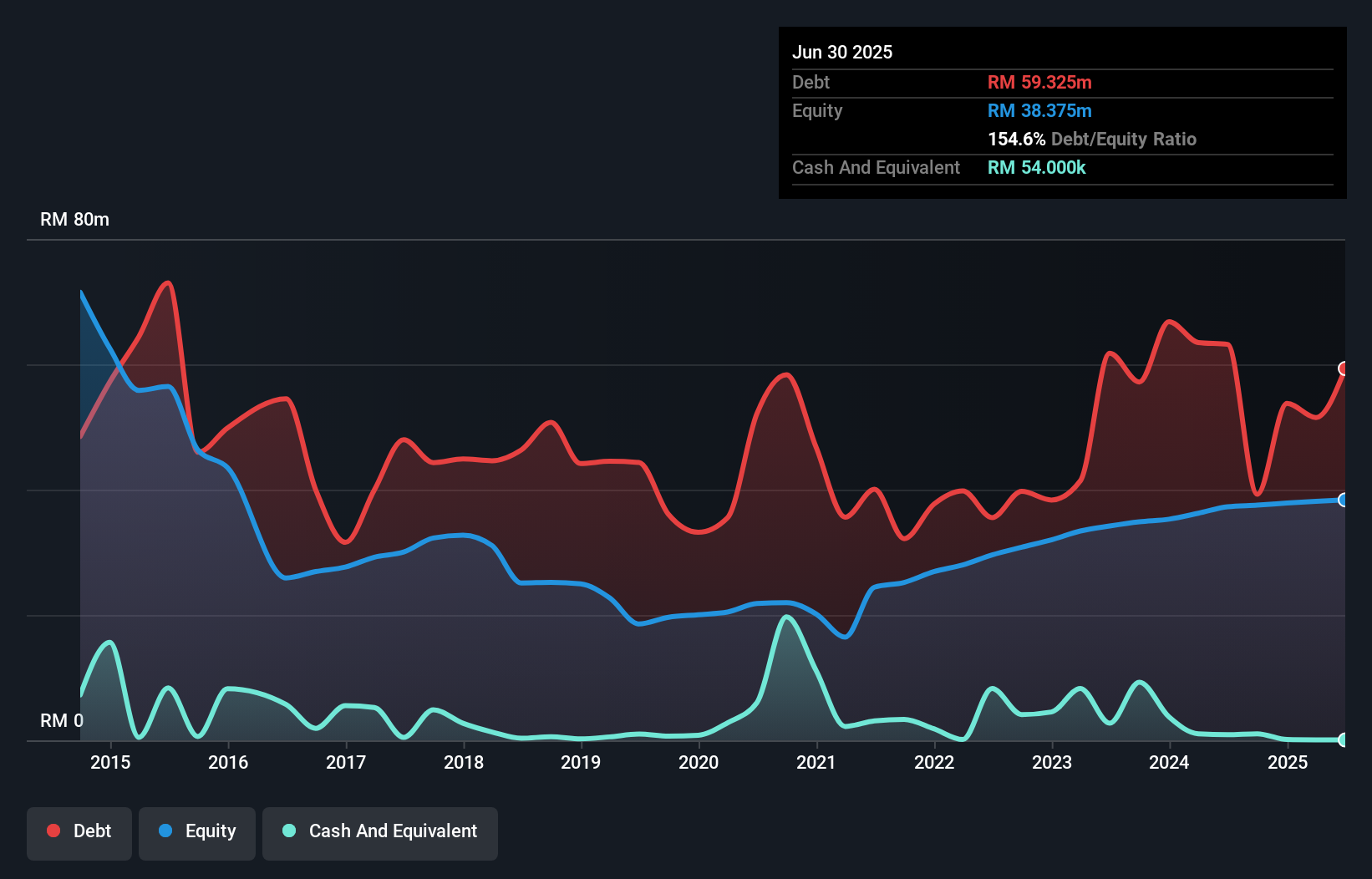Click the Debt row label in tooltip
This screenshot has height=879, width=1372.
pyautogui.click(x=810, y=82)
